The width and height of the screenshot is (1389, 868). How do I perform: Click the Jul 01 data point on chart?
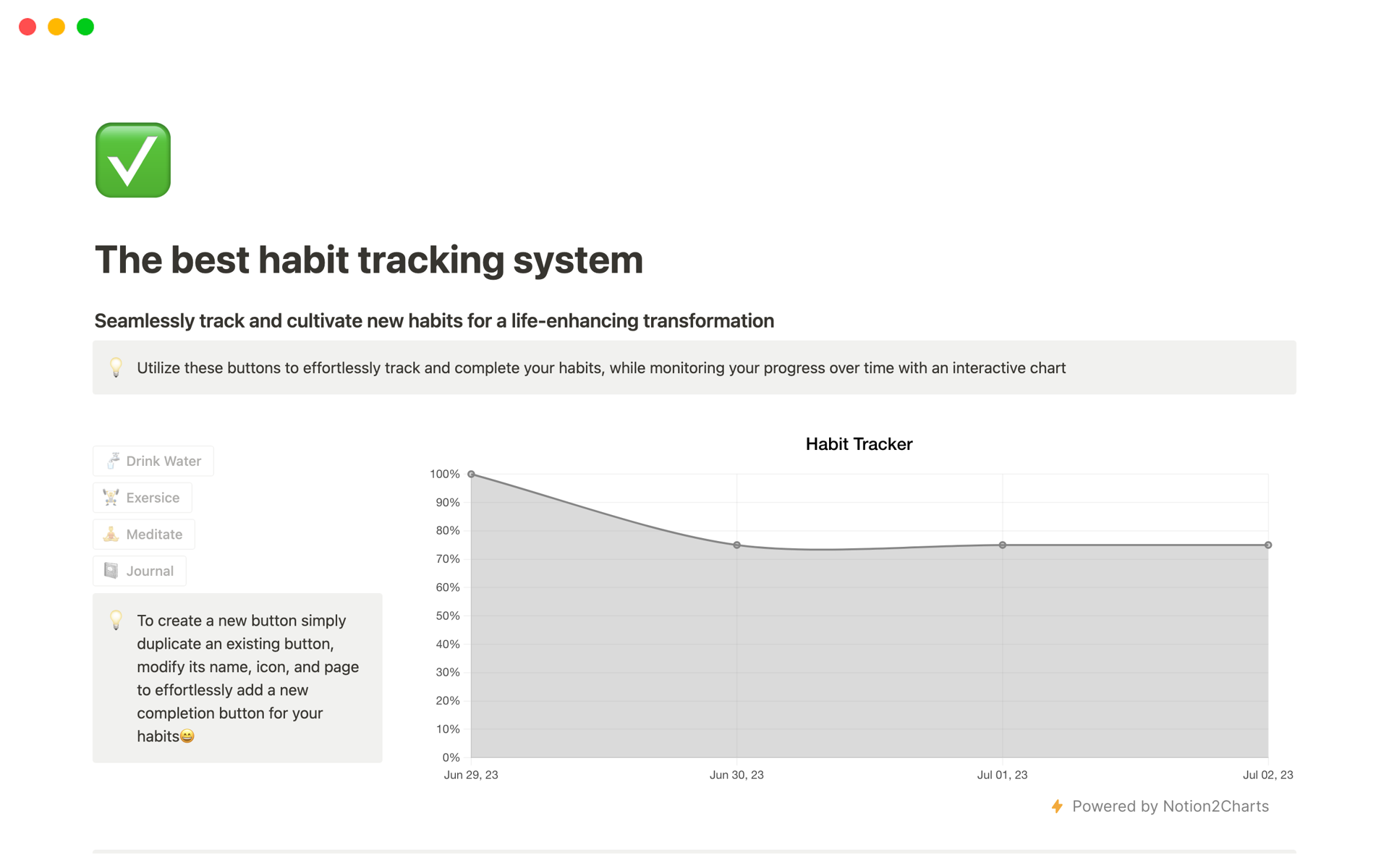pyautogui.click(x=1002, y=545)
